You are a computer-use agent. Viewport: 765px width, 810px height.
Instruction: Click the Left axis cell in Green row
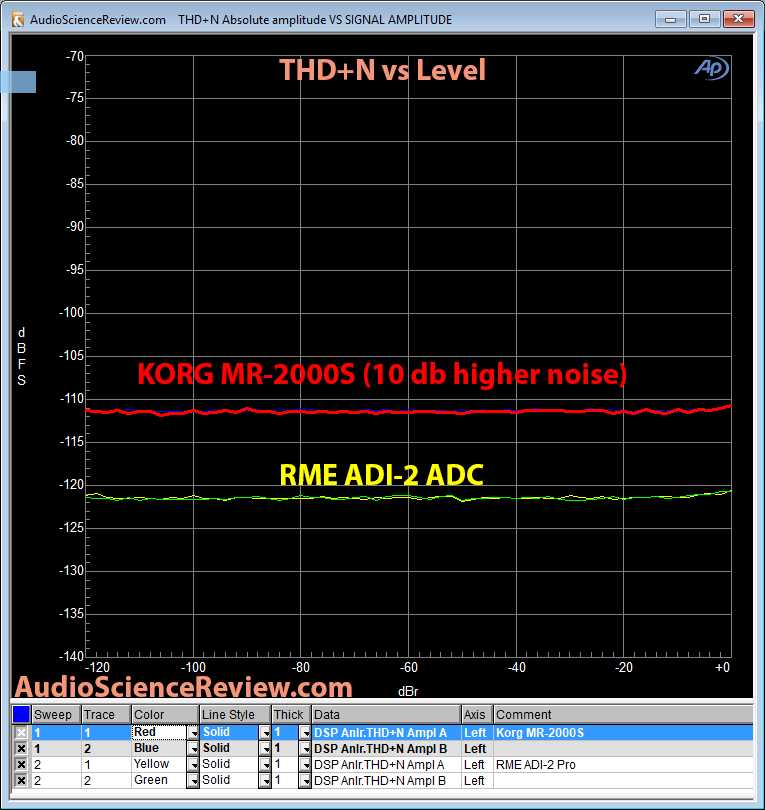[477, 781]
